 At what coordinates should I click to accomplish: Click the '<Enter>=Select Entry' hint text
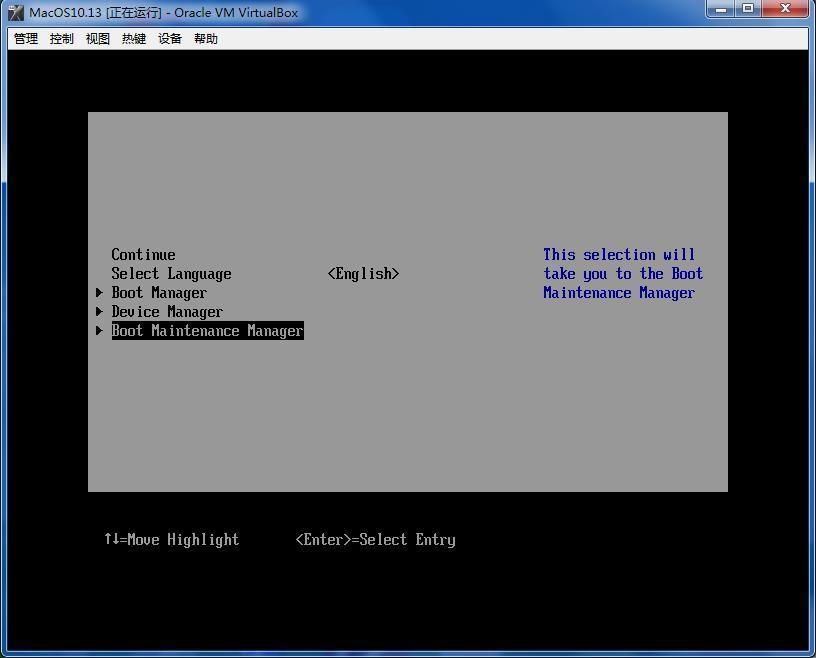[375, 540]
